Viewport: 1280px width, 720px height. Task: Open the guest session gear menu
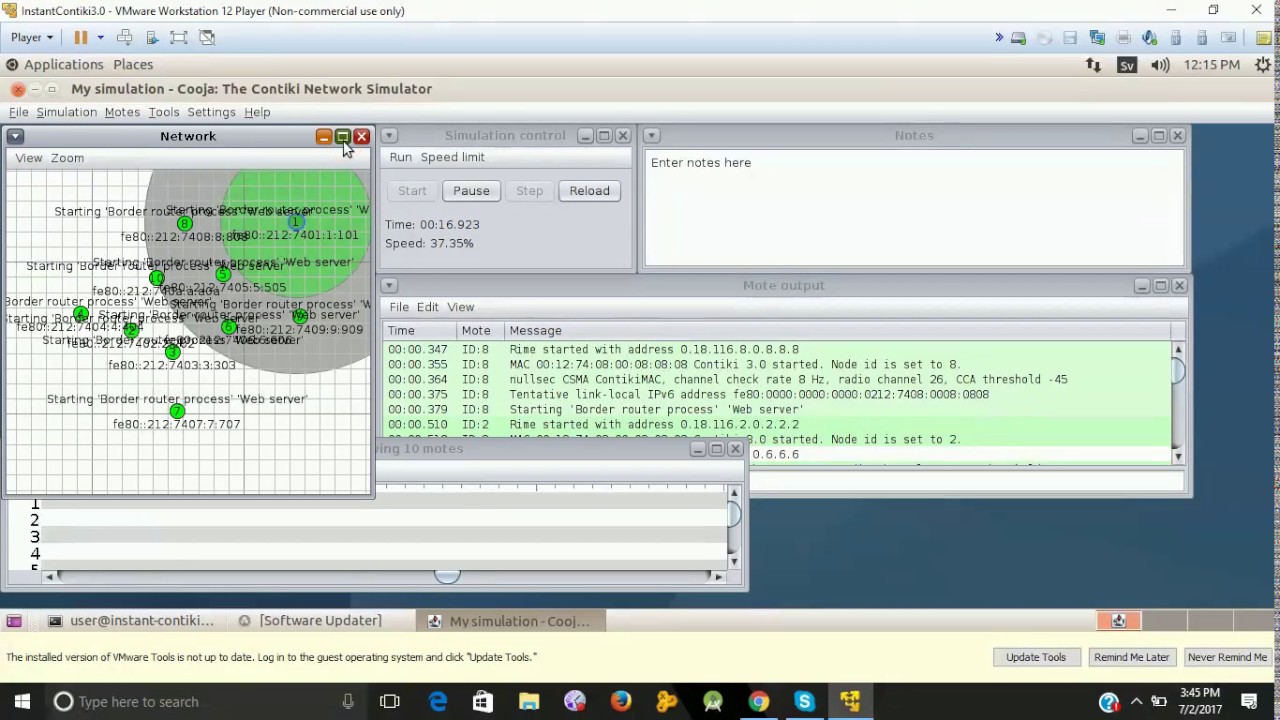tap(1261, 64)
